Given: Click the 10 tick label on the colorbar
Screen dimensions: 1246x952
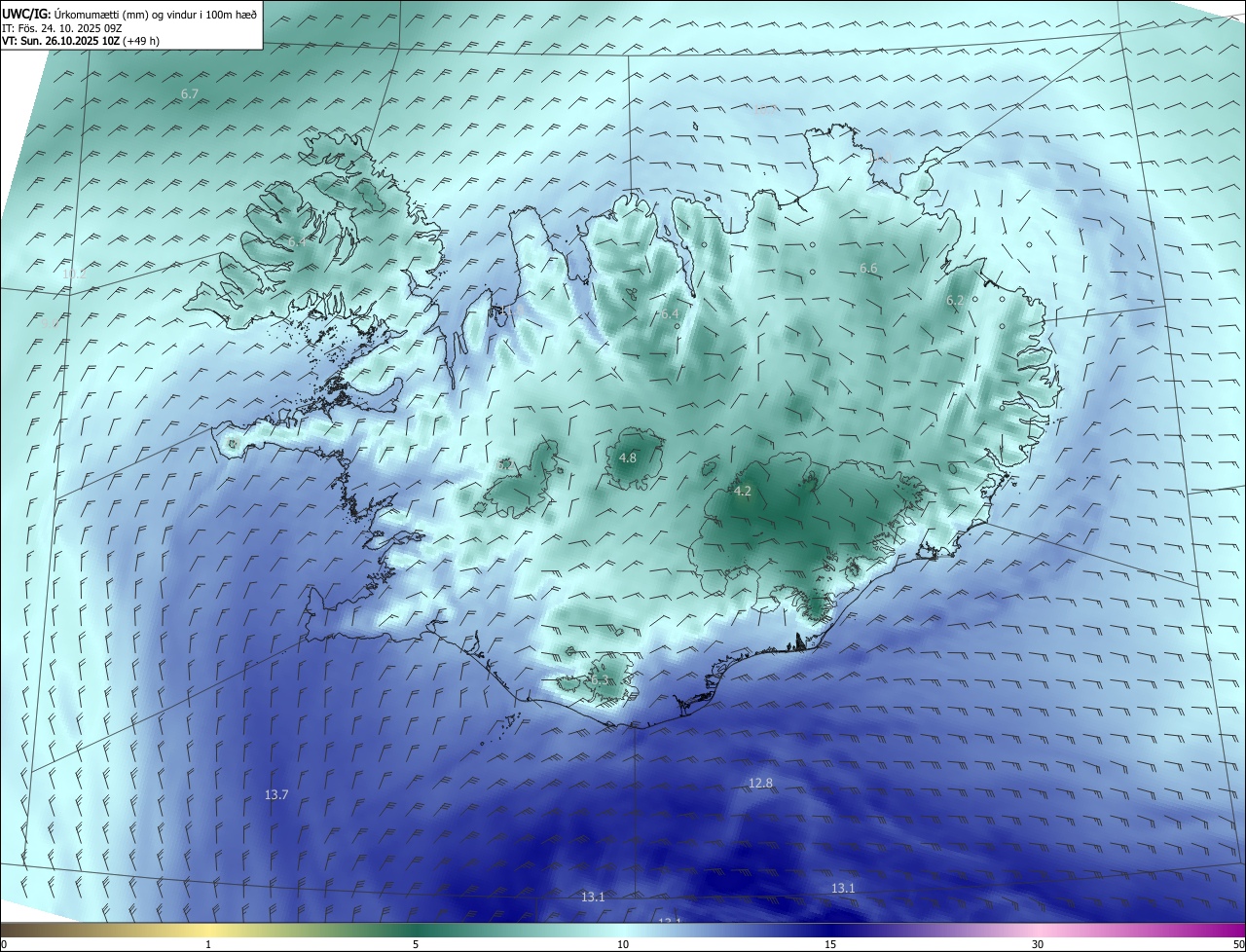Looking at the screenshot, I should pyautogui.click(x=623, y=944).
